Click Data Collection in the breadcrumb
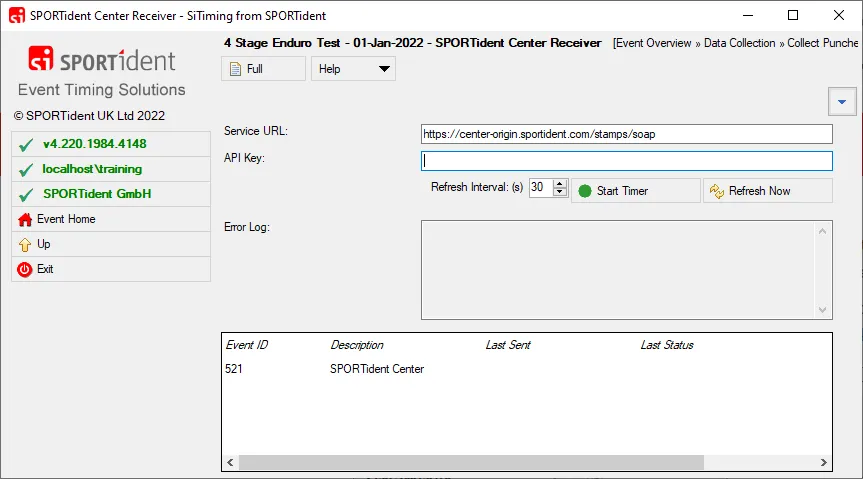This screenshot has width=863, height=479. click(x=739, y=43)
